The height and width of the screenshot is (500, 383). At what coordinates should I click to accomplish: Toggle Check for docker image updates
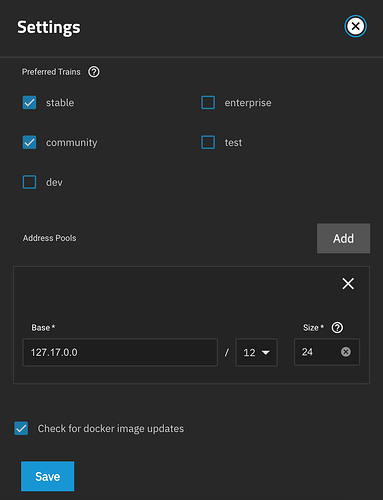coord(21,428)
